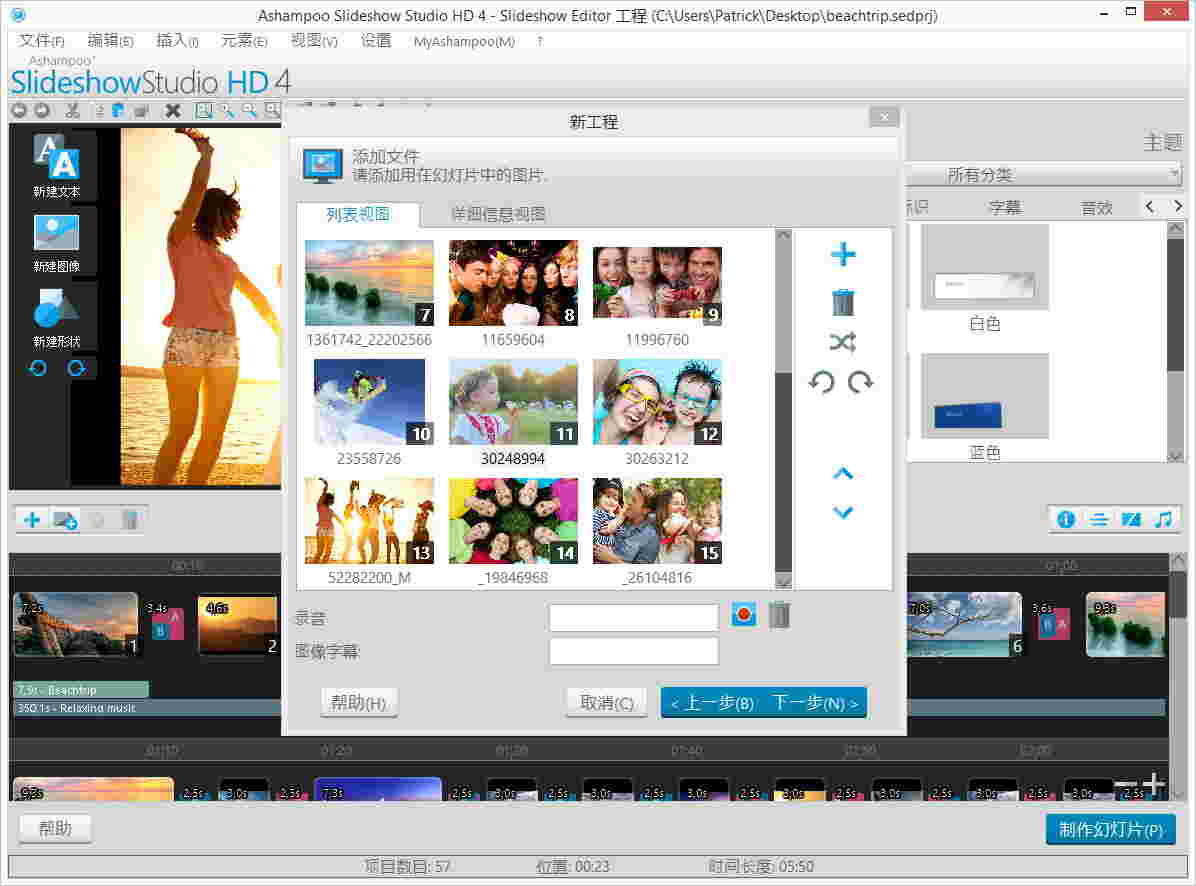Select the 23558726 image thumbnail

click(x=369, y=401)
